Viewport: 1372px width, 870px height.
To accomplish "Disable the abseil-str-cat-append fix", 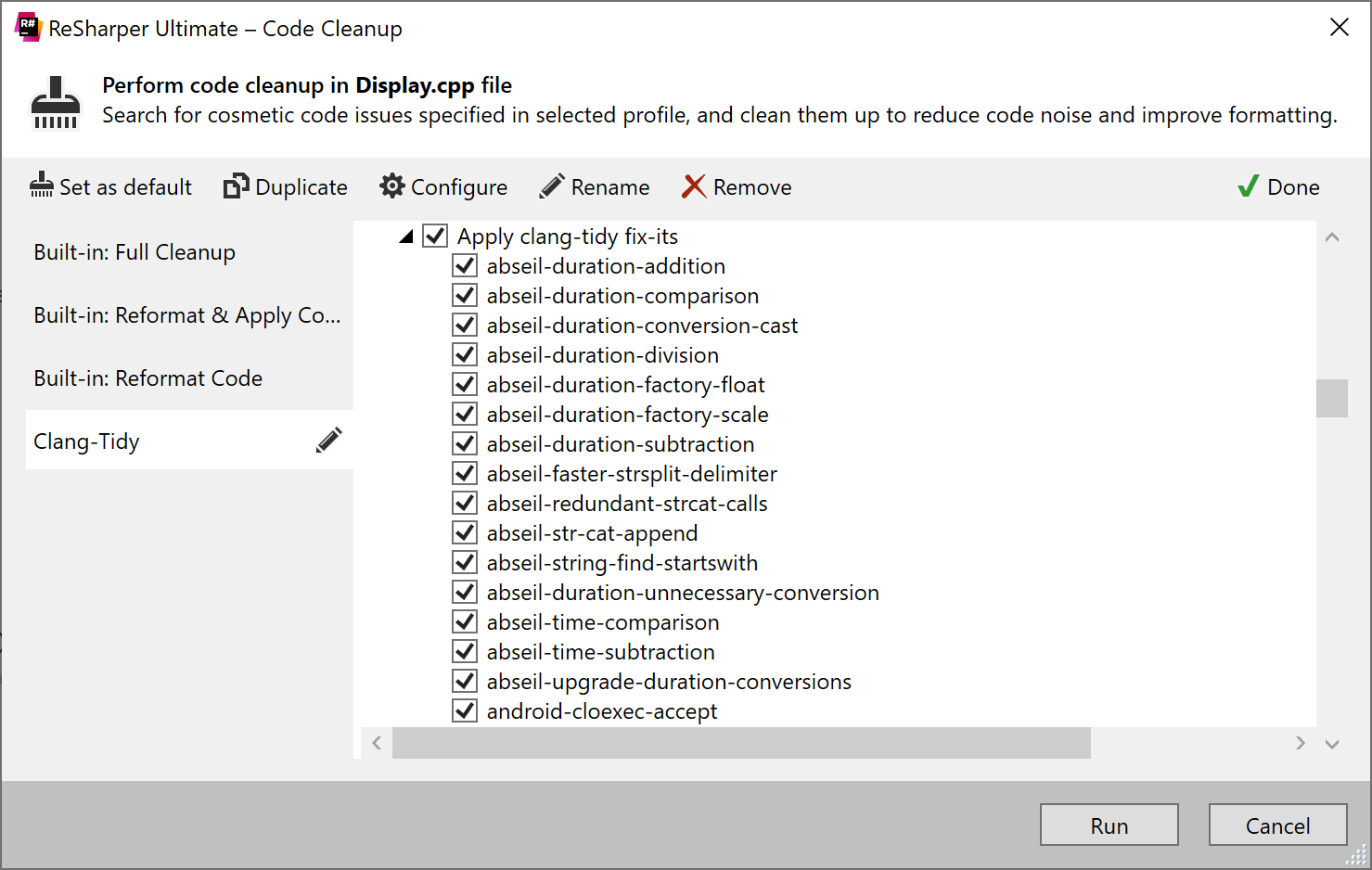I will pos(464,532).
